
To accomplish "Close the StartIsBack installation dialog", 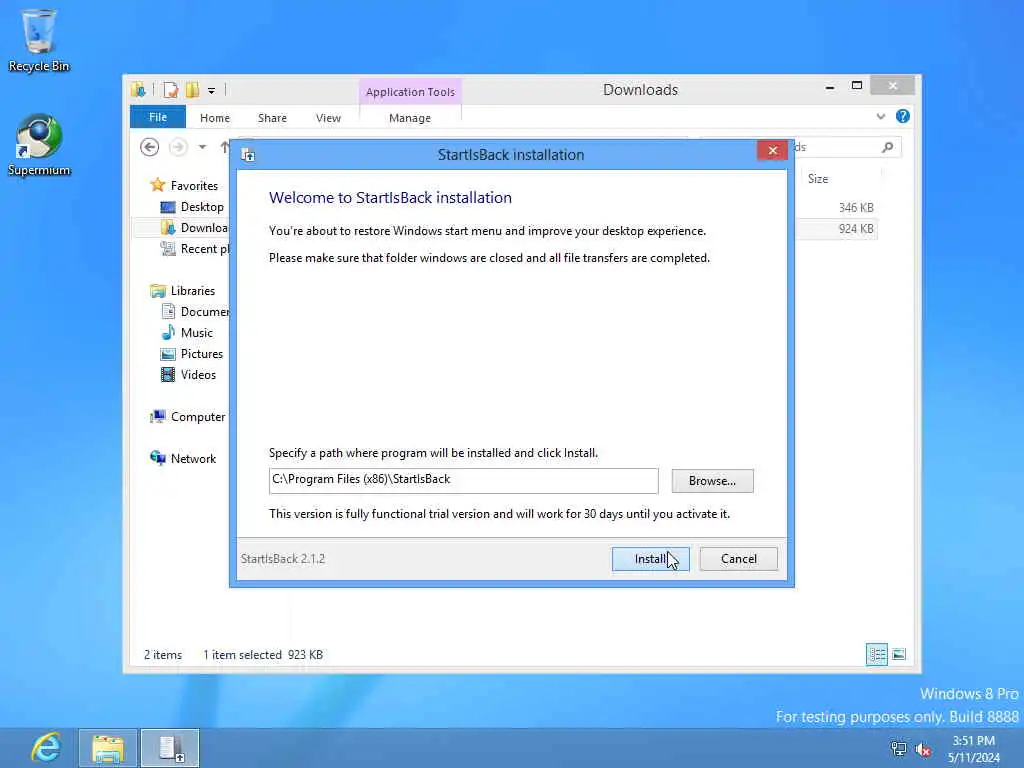I will pos(772,151).
